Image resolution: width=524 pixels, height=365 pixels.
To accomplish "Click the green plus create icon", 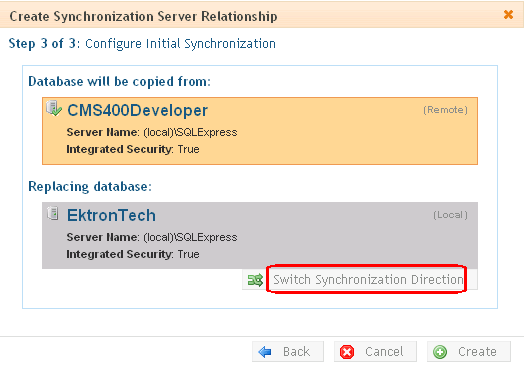I will pos(440,352).
